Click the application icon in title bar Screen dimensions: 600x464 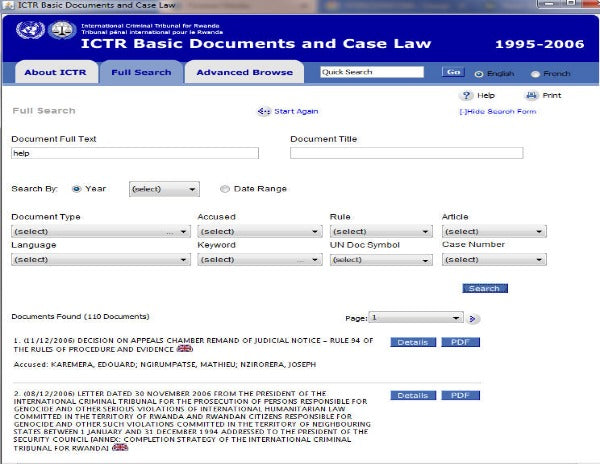pyautogui.click(x=8, y=7)
